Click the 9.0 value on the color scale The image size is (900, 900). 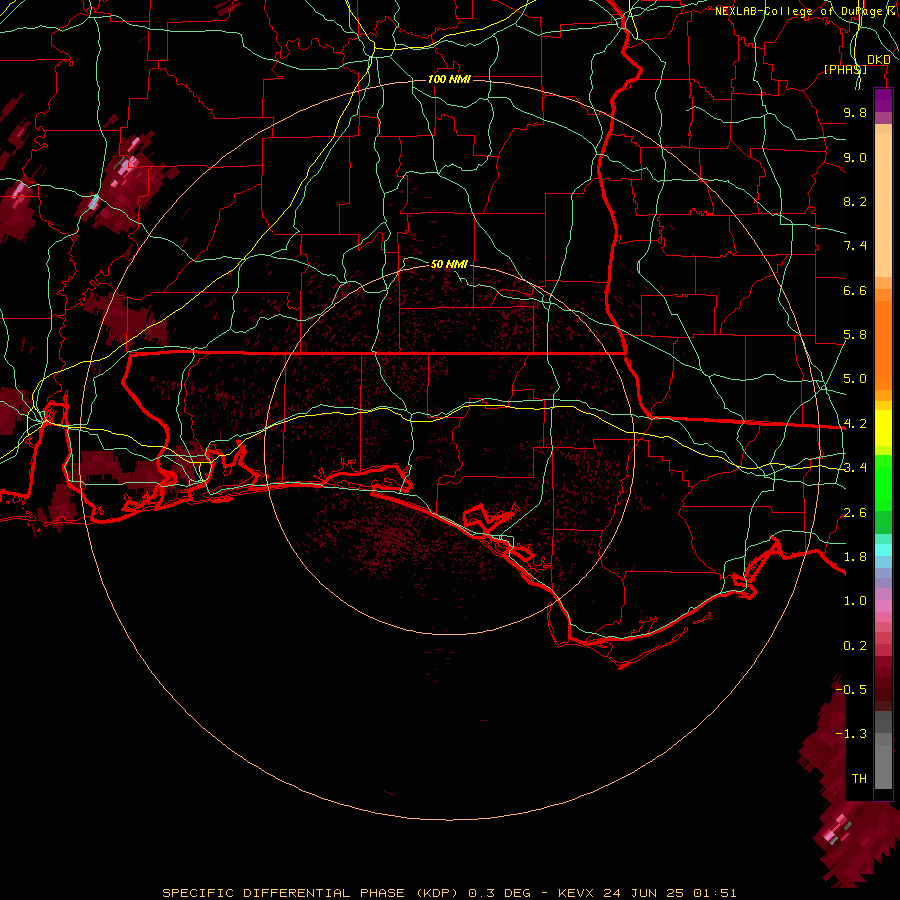[855, 157]
